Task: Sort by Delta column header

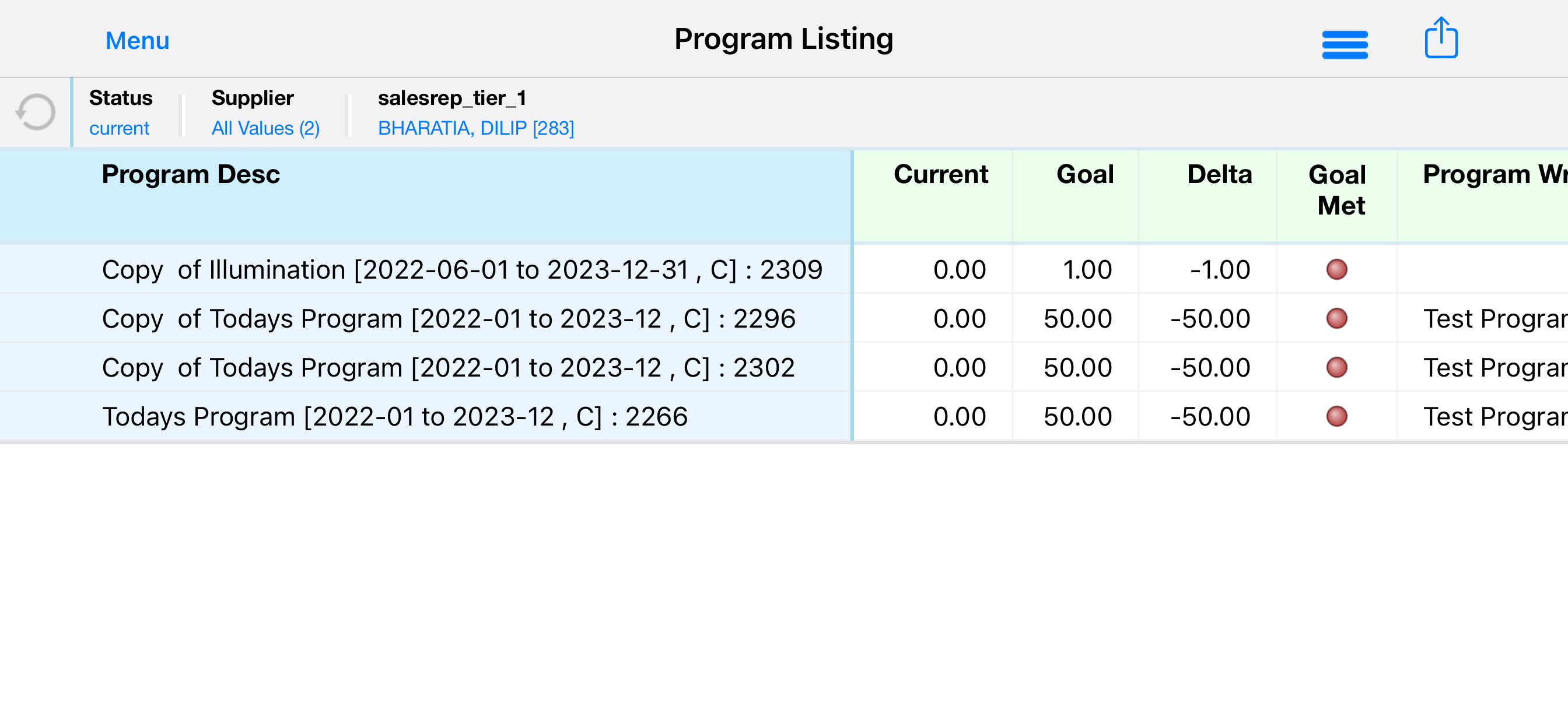Action: pos(1219,175)
